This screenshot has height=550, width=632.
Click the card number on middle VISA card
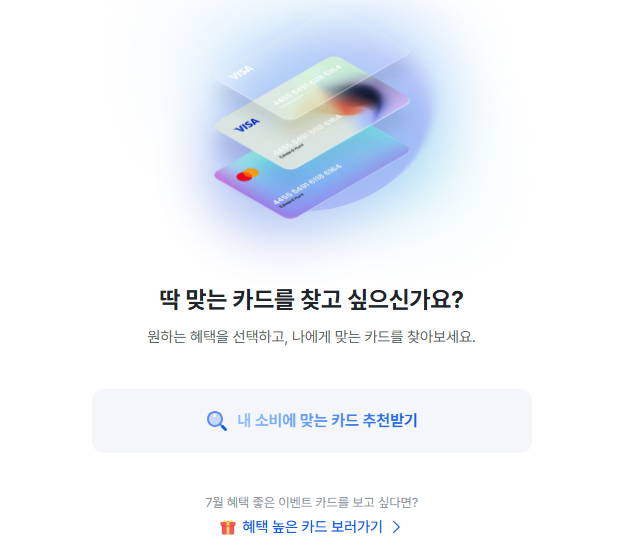[x=307, y=135]
